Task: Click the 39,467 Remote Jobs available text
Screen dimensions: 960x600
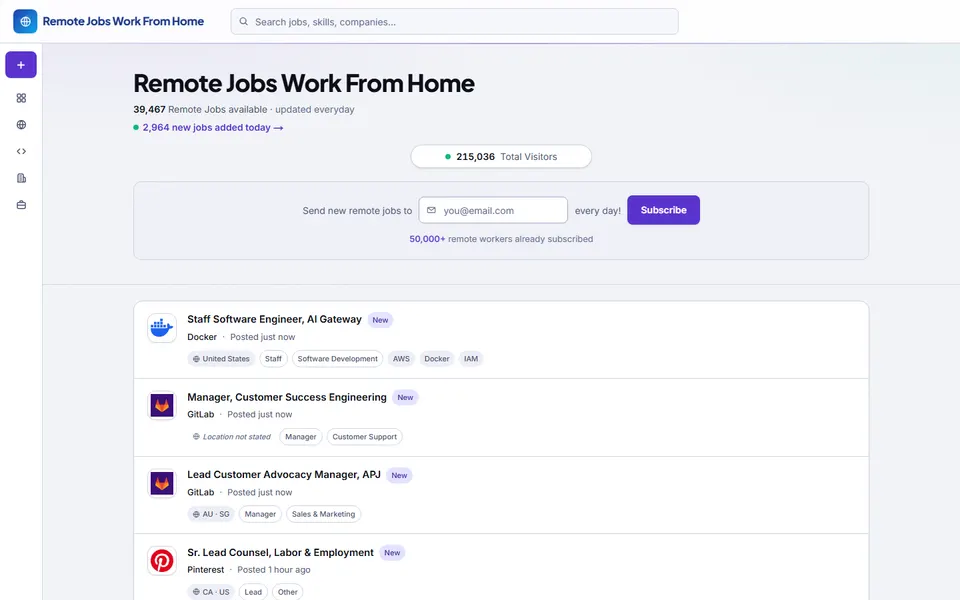Action: (x=200, y=110)
